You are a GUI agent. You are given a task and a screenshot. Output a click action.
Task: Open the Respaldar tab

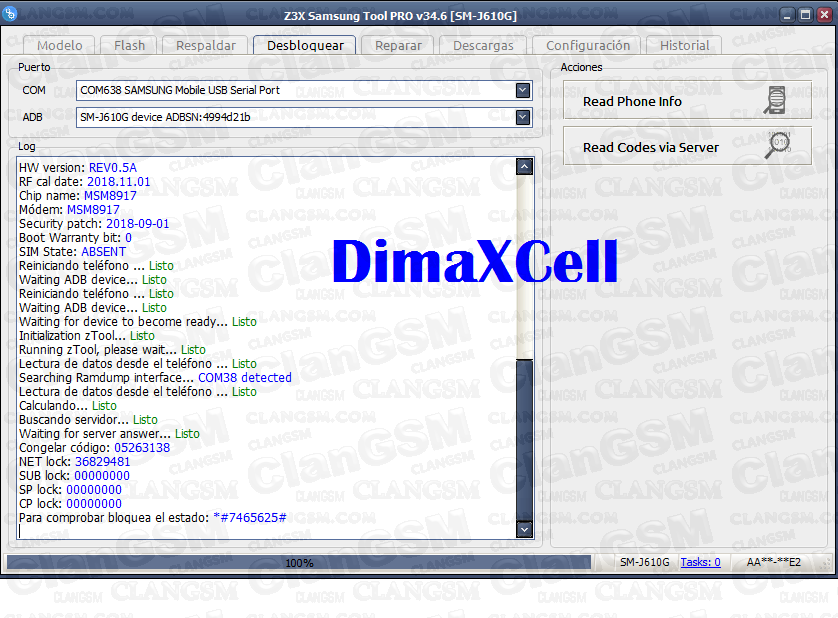[x=205, y=45]
